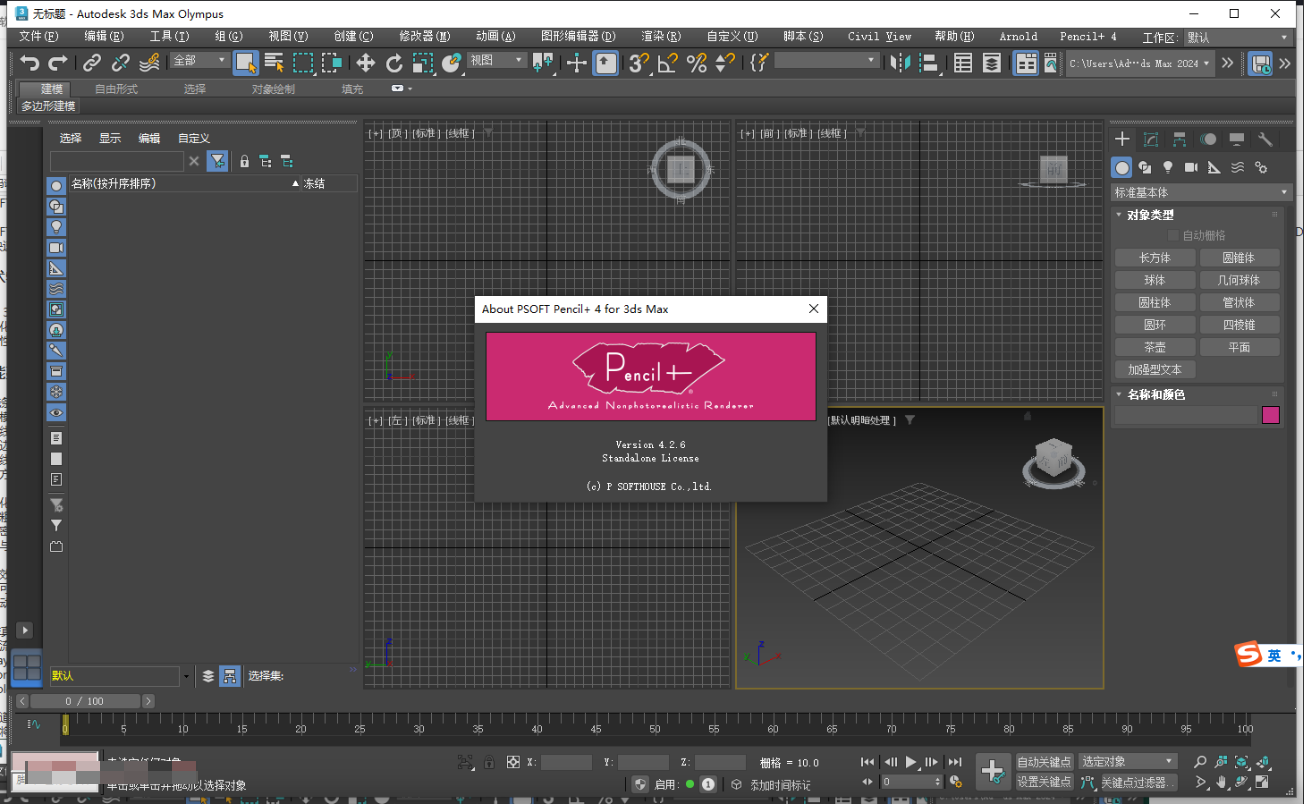The width and height of the screenshot is (1304, 804).
Task: Open the project path dropdown in toolbar
Action: [1139, 63]
